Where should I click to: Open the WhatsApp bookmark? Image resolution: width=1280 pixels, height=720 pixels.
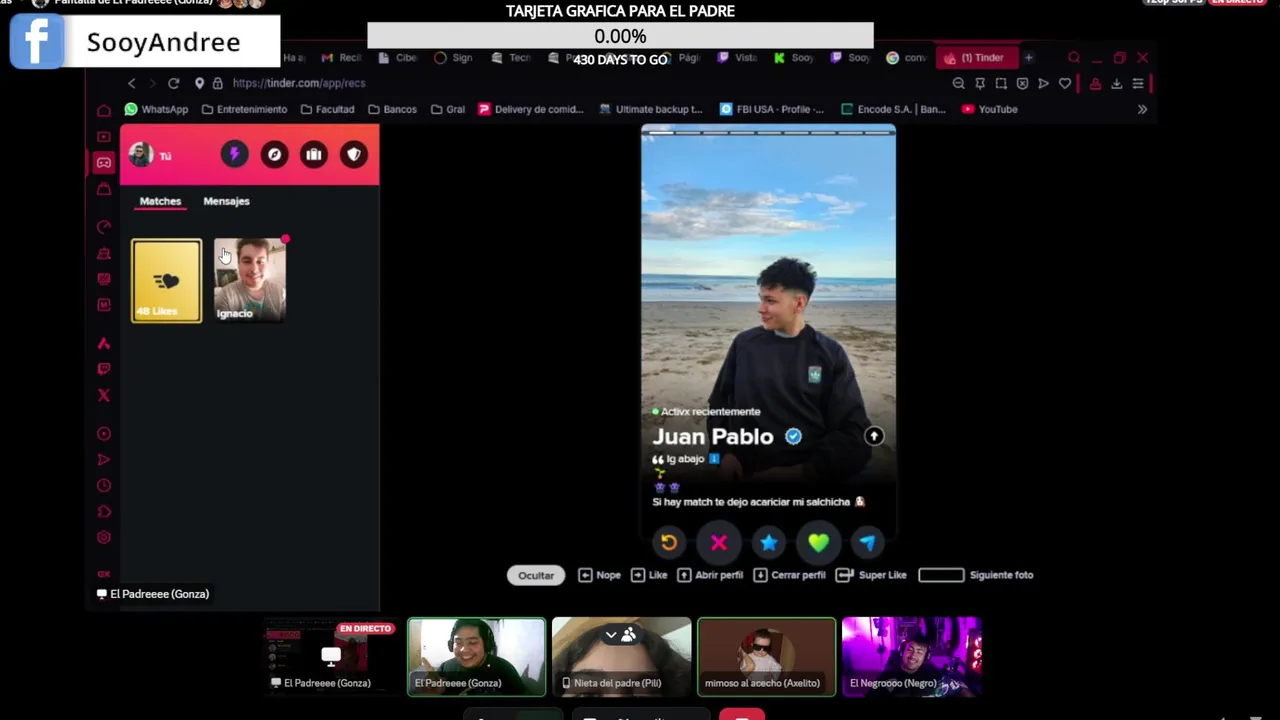coord(156,109)
